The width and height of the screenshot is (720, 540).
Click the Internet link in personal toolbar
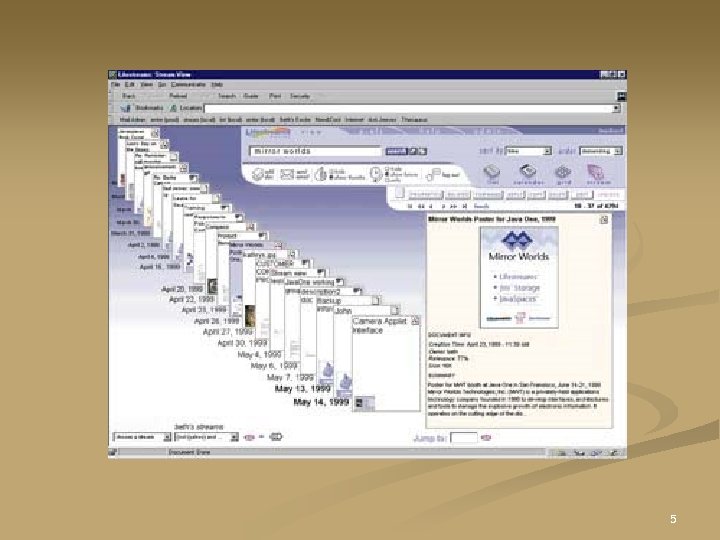(354, 120)
